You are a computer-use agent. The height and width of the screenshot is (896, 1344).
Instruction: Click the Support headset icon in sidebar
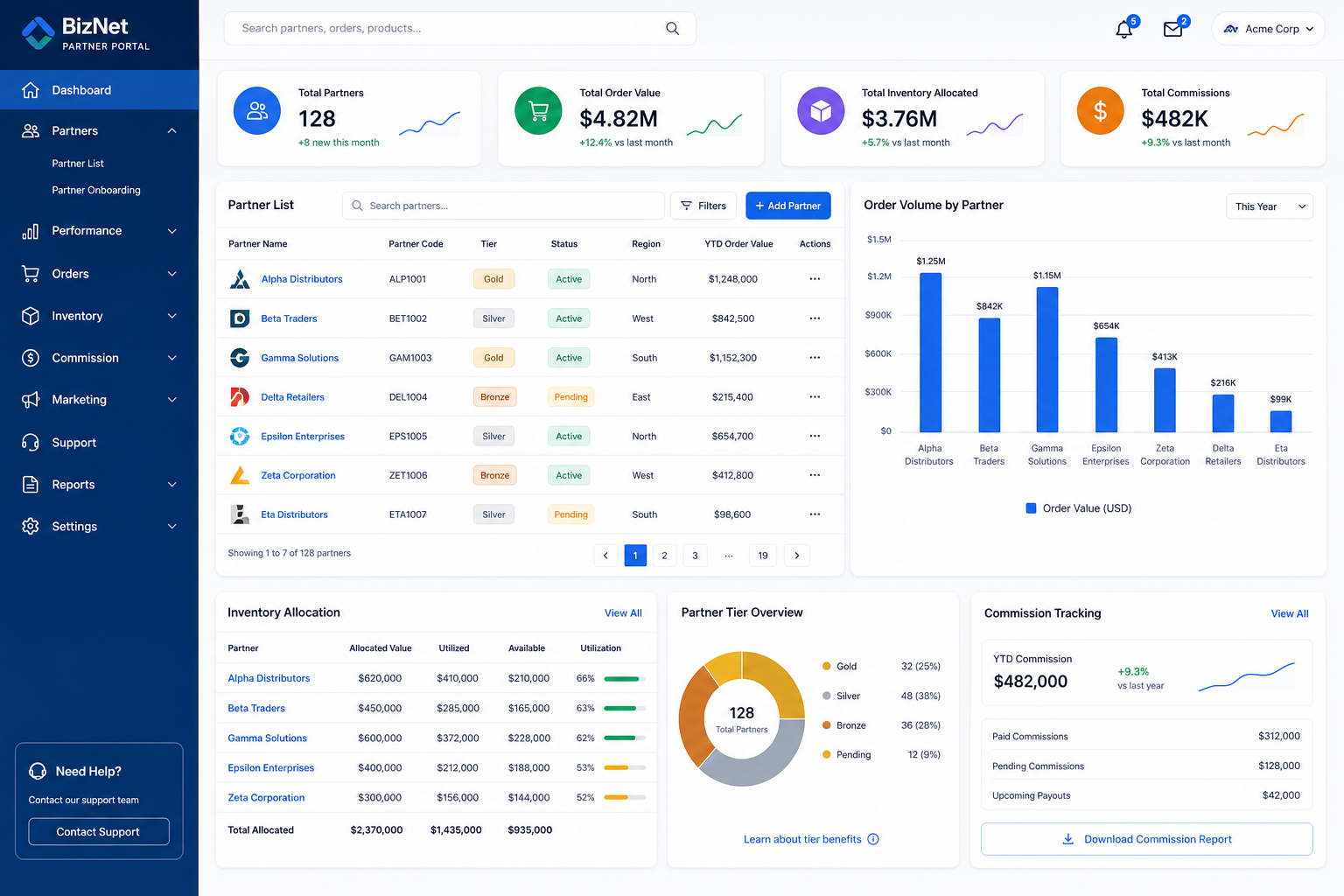coord(31,443)
